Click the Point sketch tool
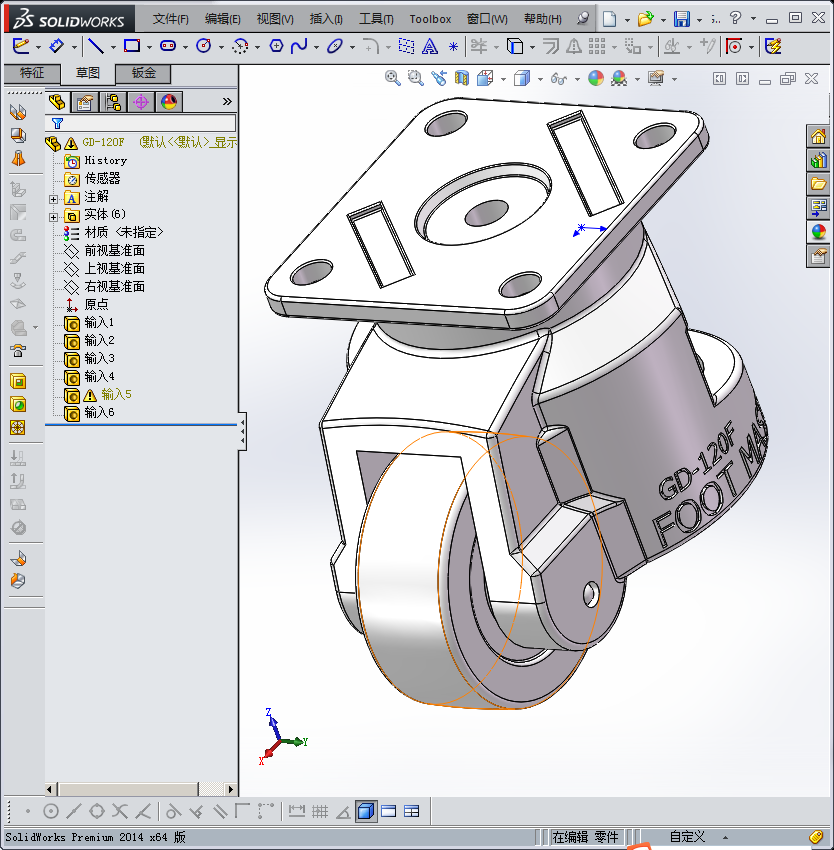Viewport: 834px width, 850px height. [453, 47]
